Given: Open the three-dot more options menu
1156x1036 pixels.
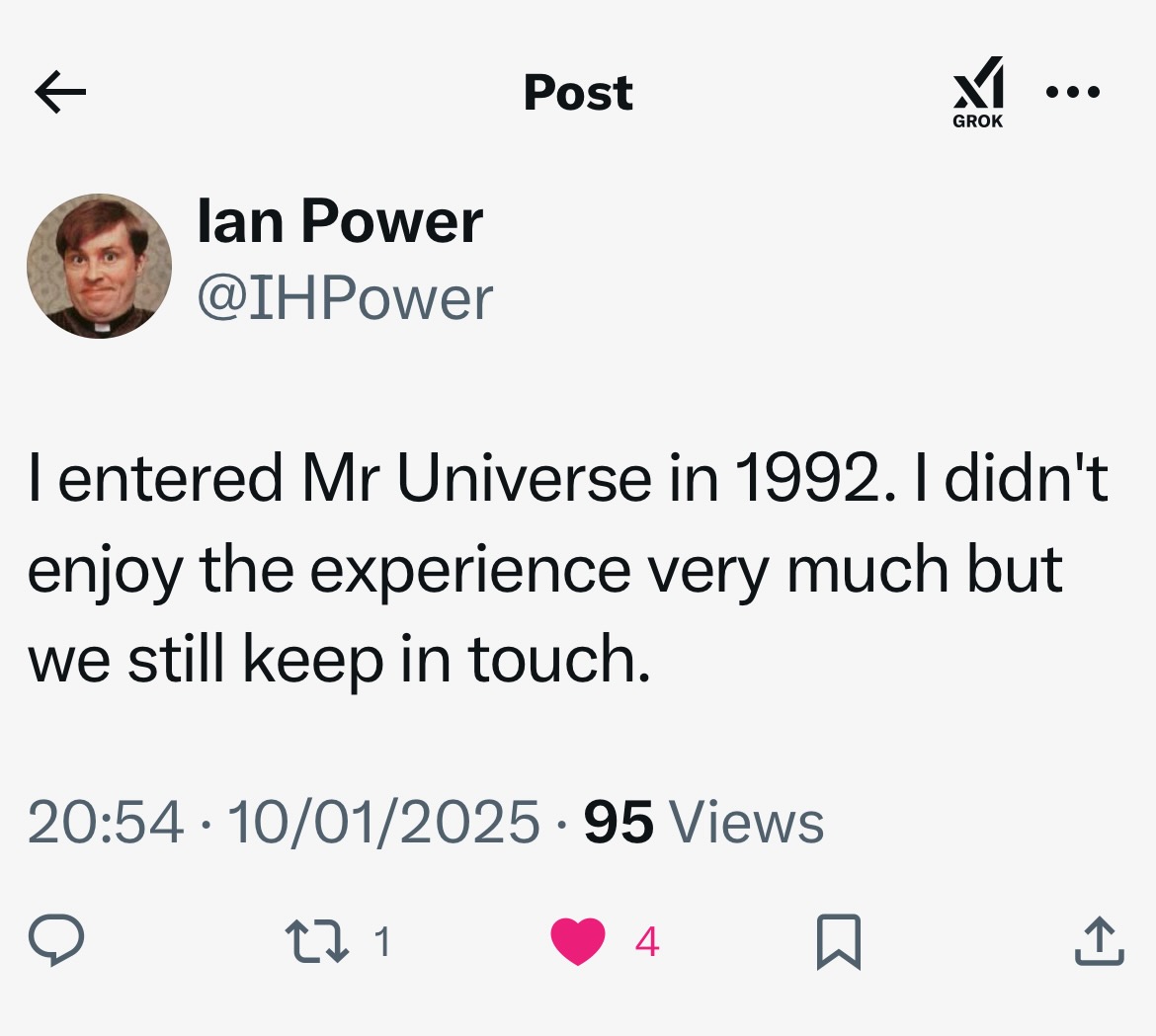Looking at the screenshot, I should [x=1073, y=93].
